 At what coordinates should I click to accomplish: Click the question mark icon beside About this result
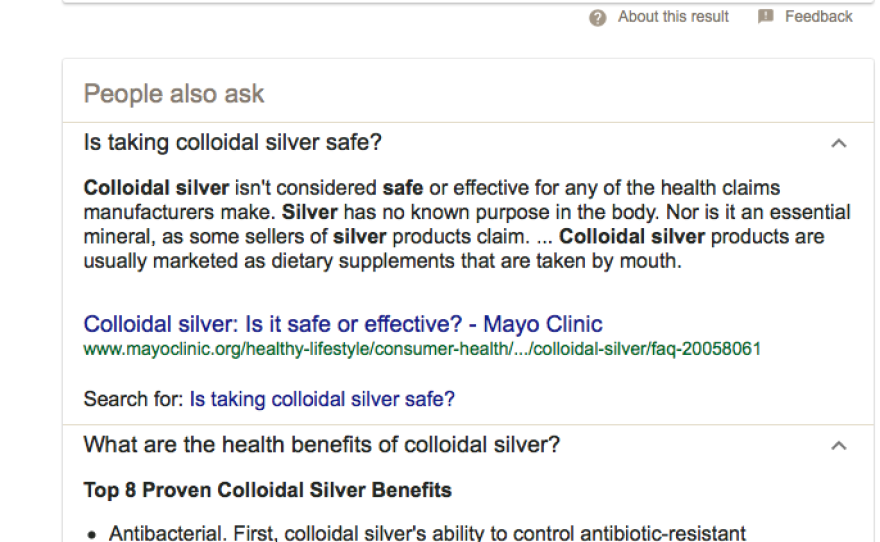598,17
